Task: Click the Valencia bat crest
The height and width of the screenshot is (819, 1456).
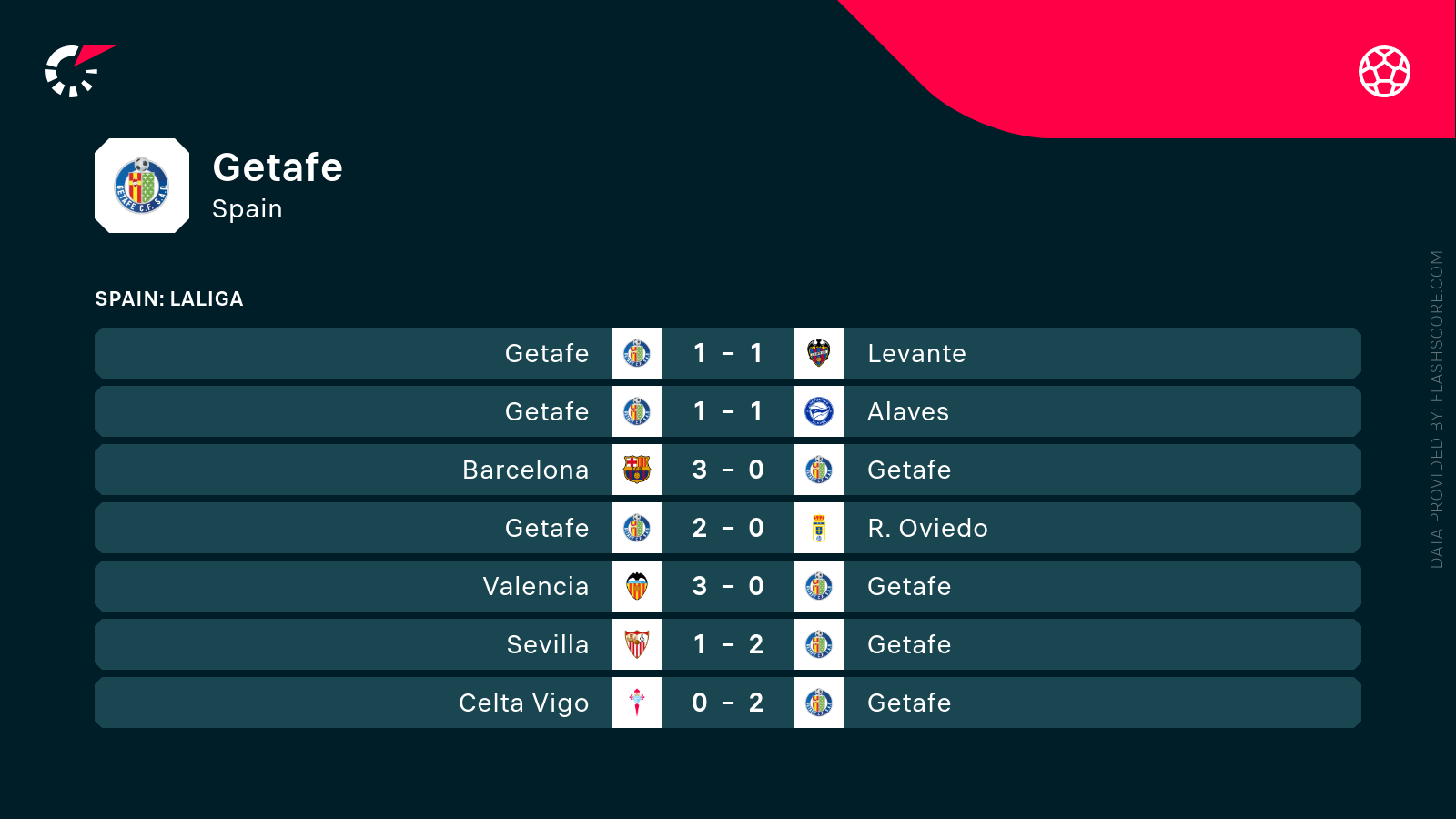Action: [x=637, y=586]
